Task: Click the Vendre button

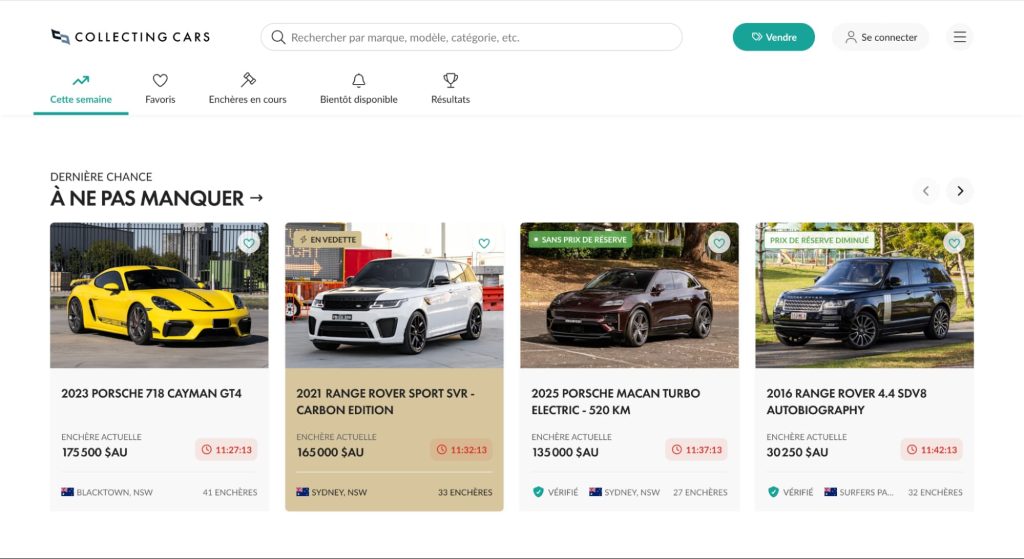Action: (x=774, y=37)
